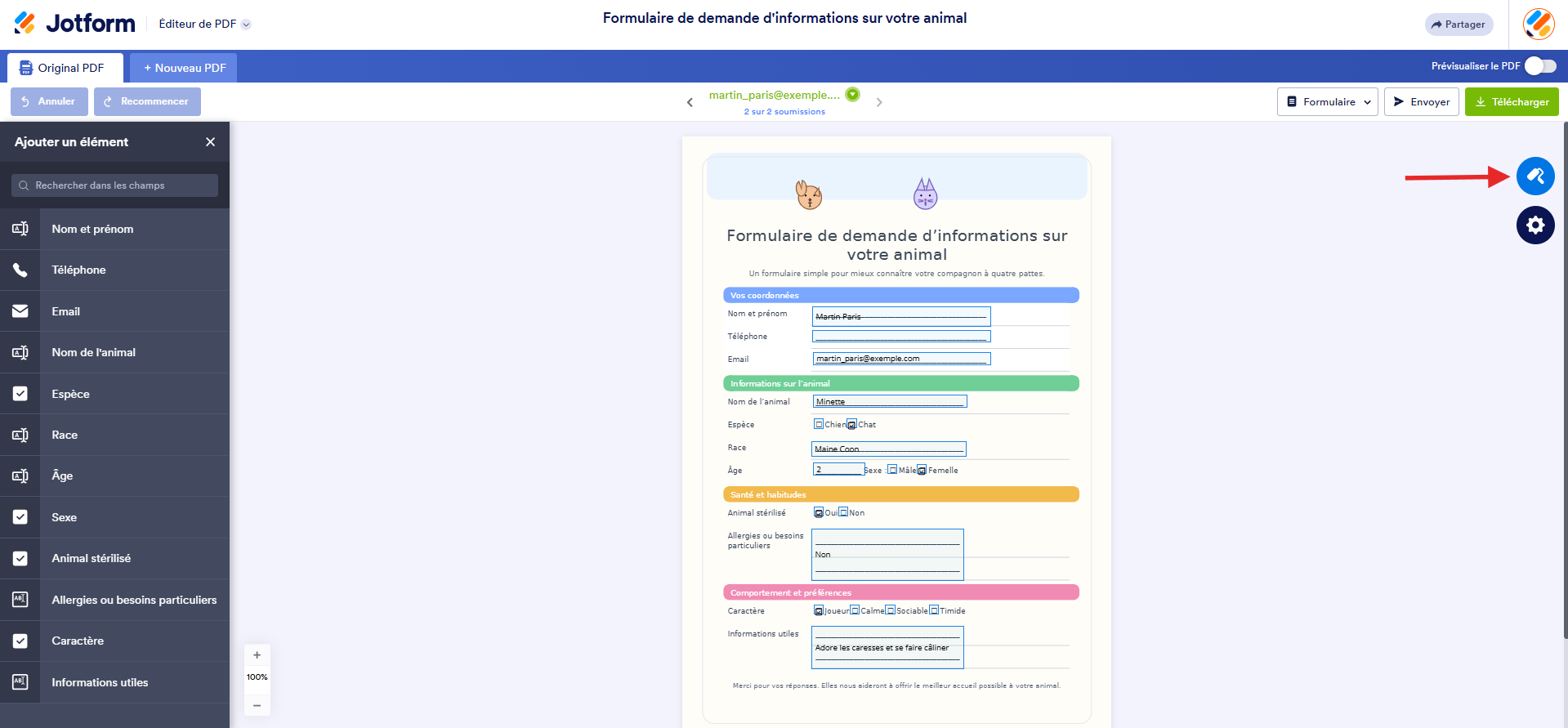
Task: Switch to the Original PDF tab
Action: (65, 68)
